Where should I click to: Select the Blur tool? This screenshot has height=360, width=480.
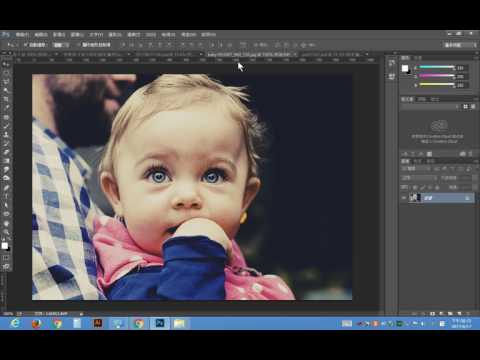coord(6,169)
